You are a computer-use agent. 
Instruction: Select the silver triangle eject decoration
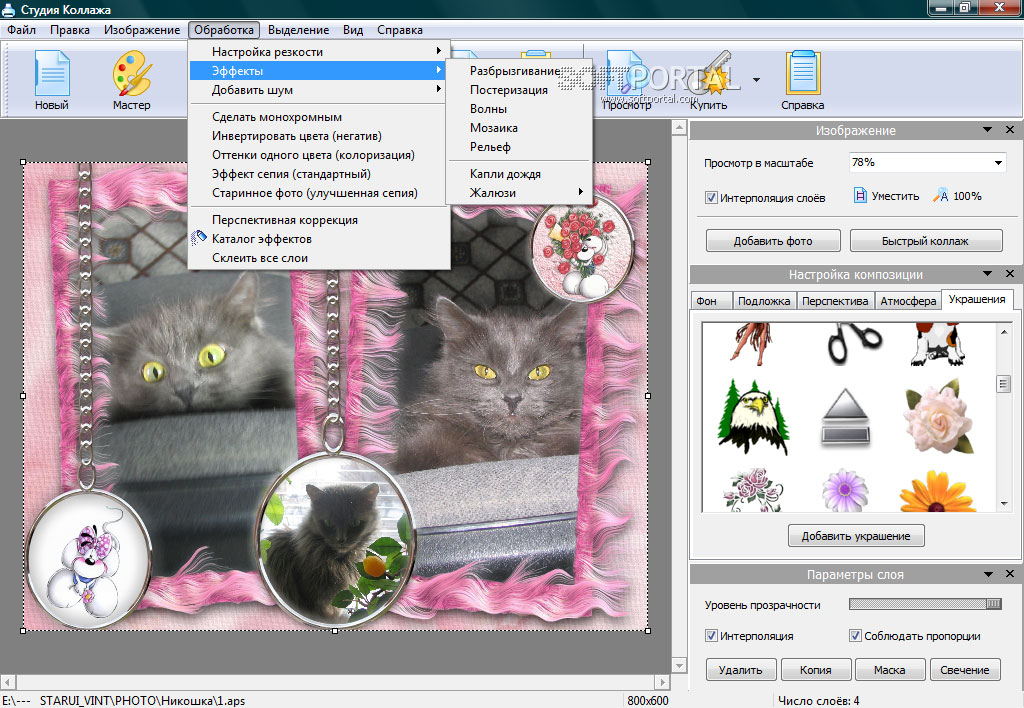point(845,417)
